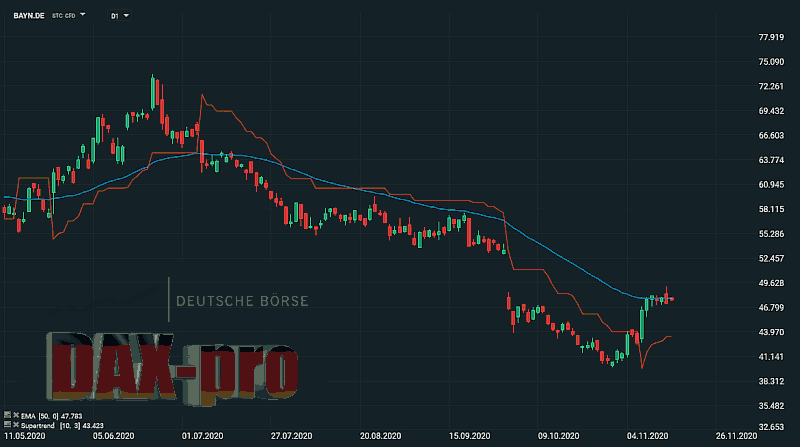Click the 09.10.2020 date label
The height and width of the screenshot is (447, 800).
coord(558,436)
